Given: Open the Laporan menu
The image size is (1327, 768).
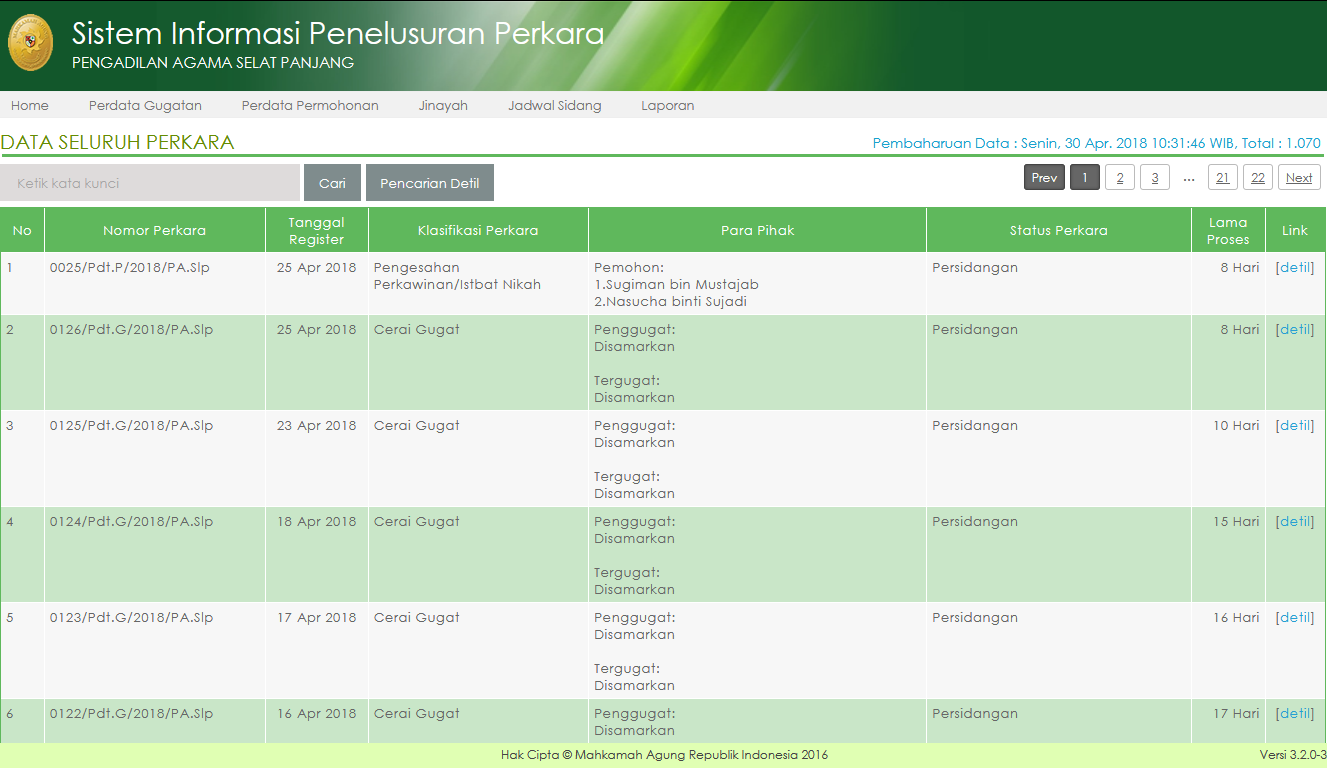Looking at the screenshot, I should pyautogui.click(x=668, y=105).
